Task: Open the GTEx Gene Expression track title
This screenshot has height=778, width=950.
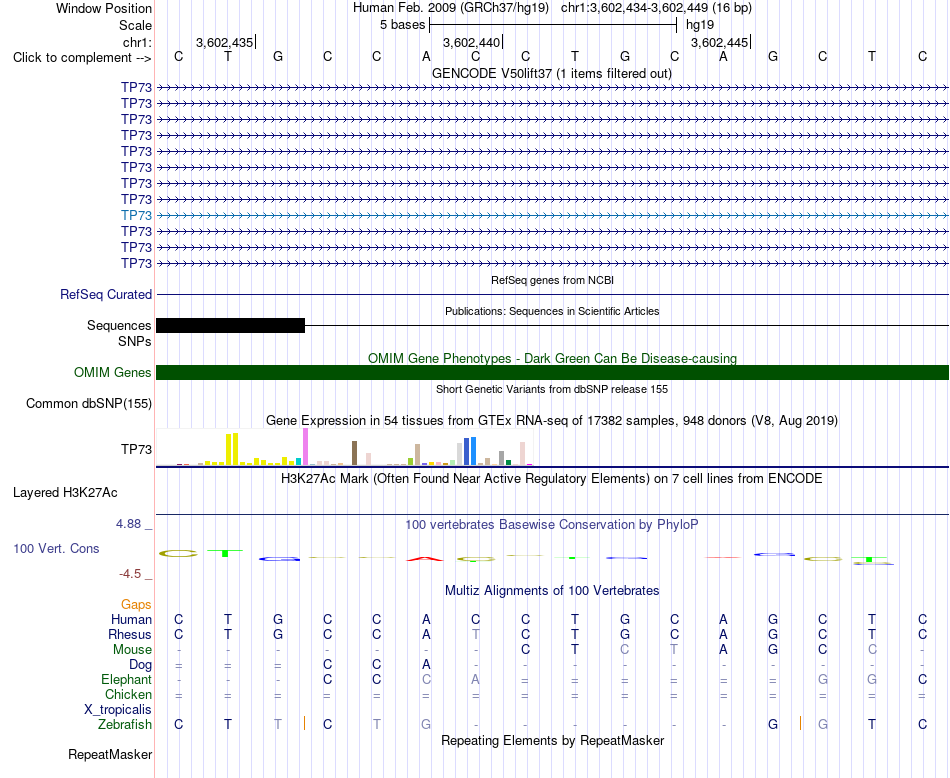Action: tap(552, 421)
